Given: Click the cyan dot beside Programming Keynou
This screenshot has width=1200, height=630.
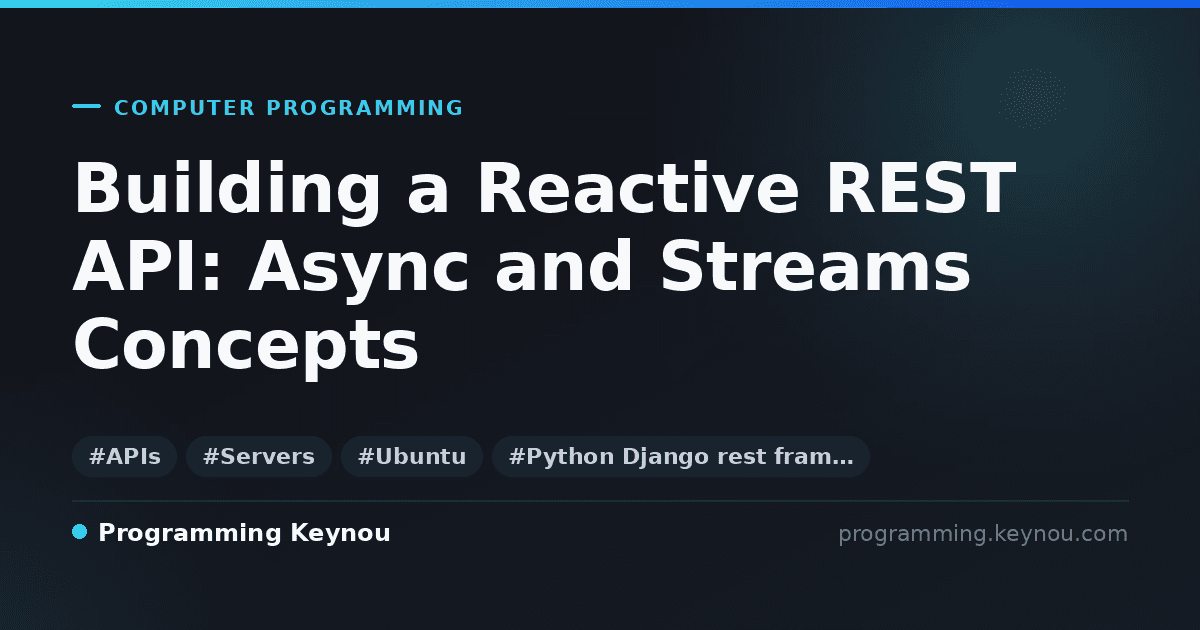Looking at the screenshot, I should pyautogui.click(x=80, y=532).
